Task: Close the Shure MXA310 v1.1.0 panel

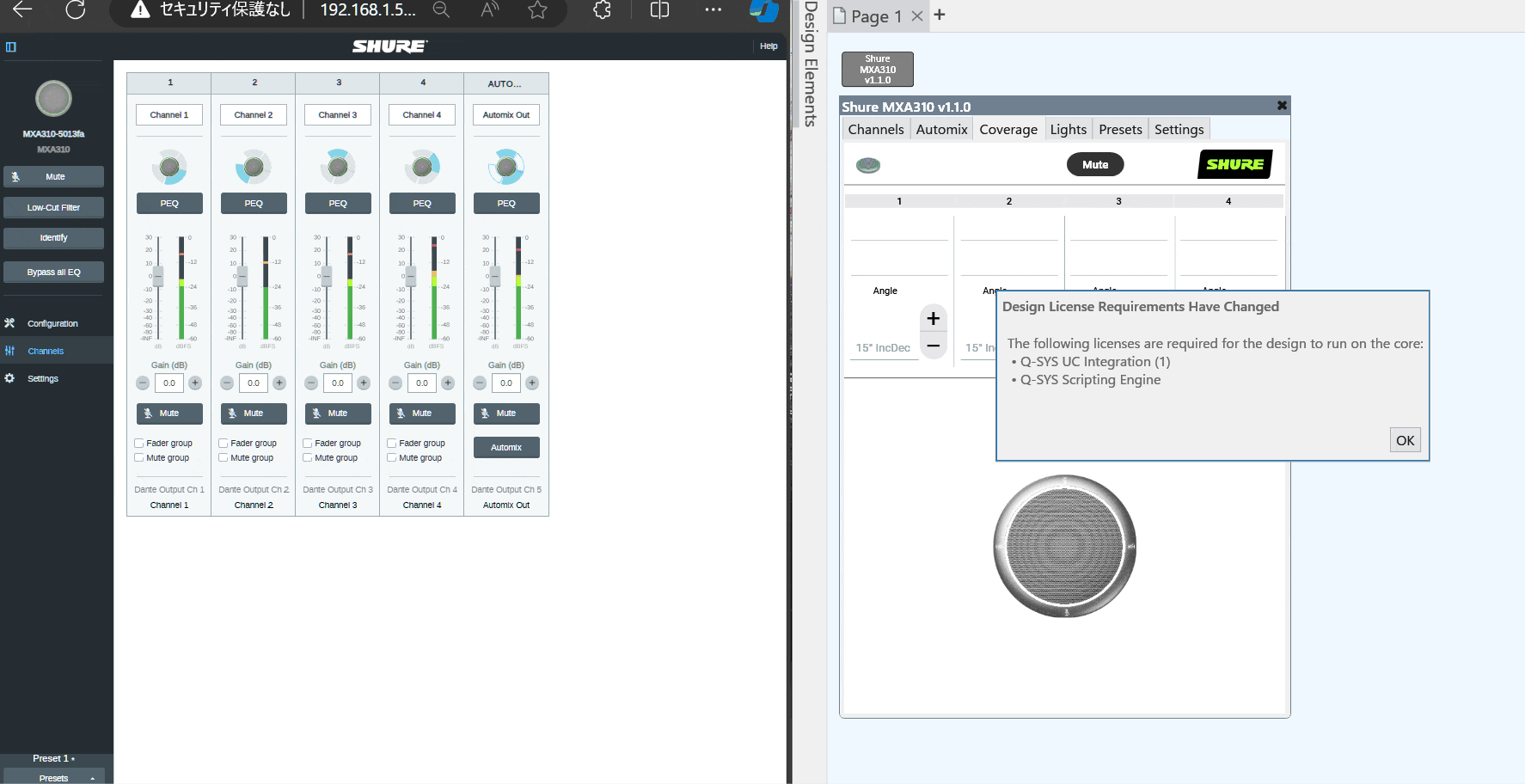Action: [1282, 106]
